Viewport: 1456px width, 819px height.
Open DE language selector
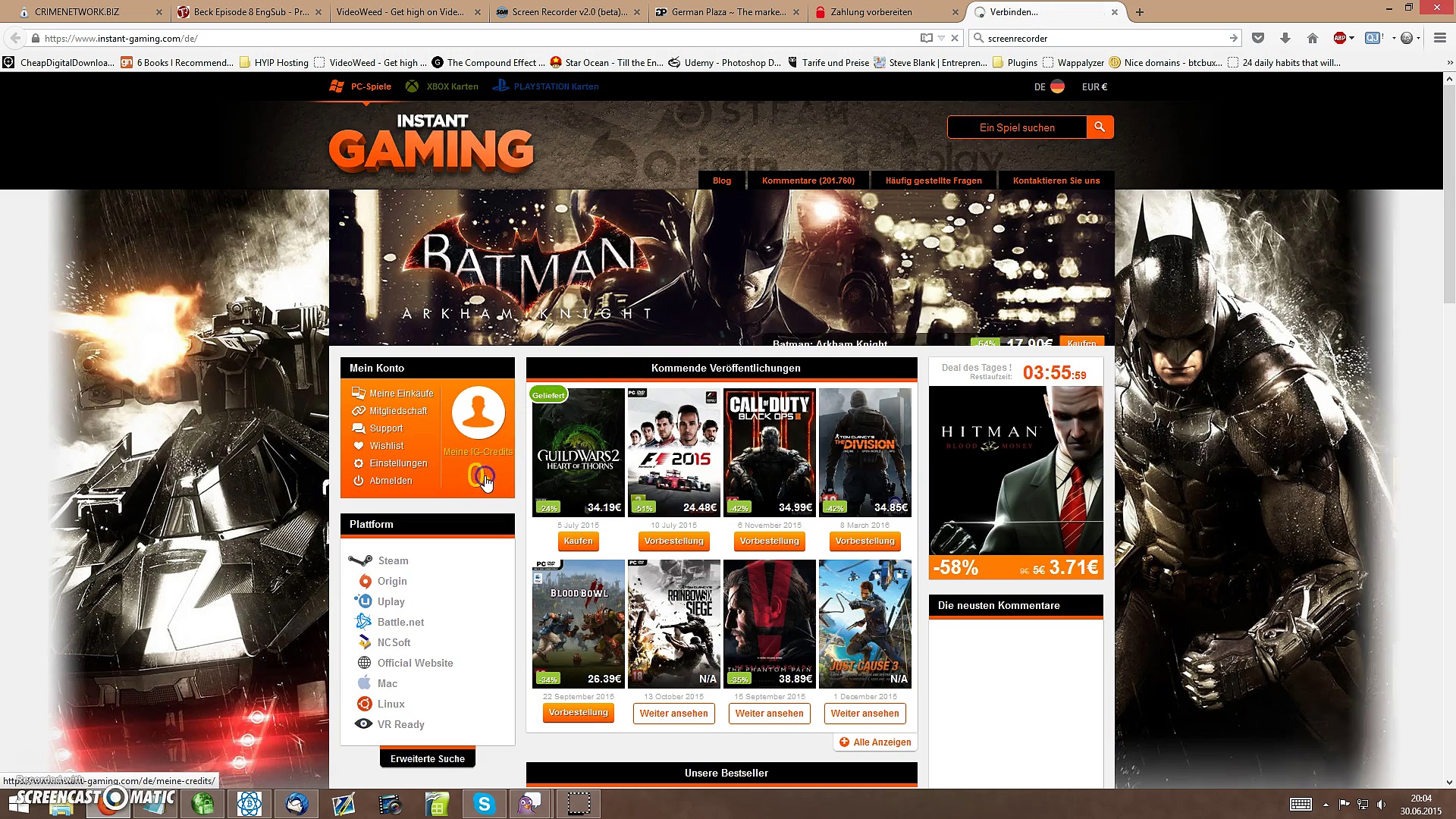(1049, 86)
